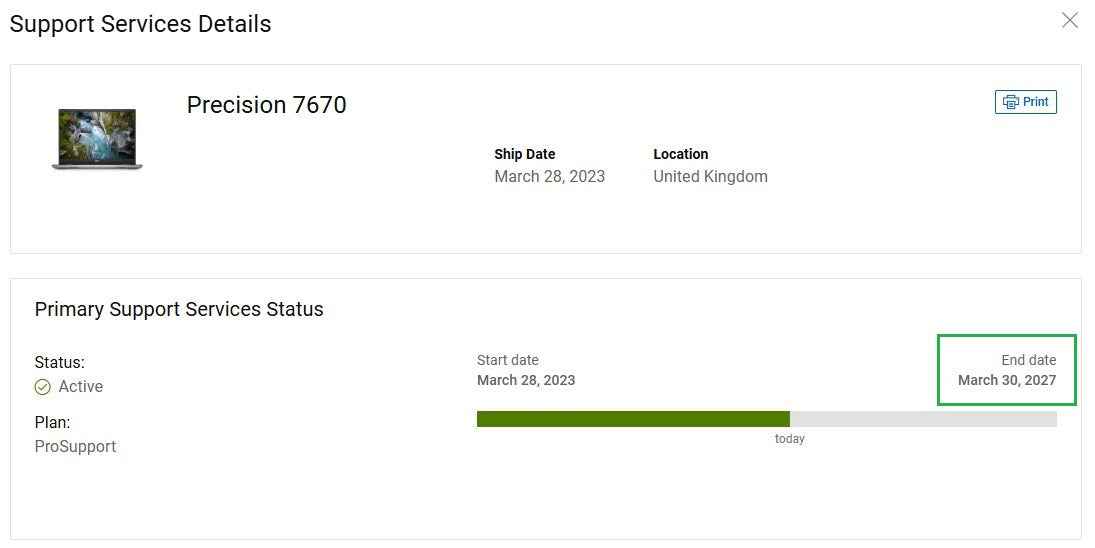Click the Active status text
Image resolution: width=1095 pixels, height=548 pixels.
pos(81,387)
